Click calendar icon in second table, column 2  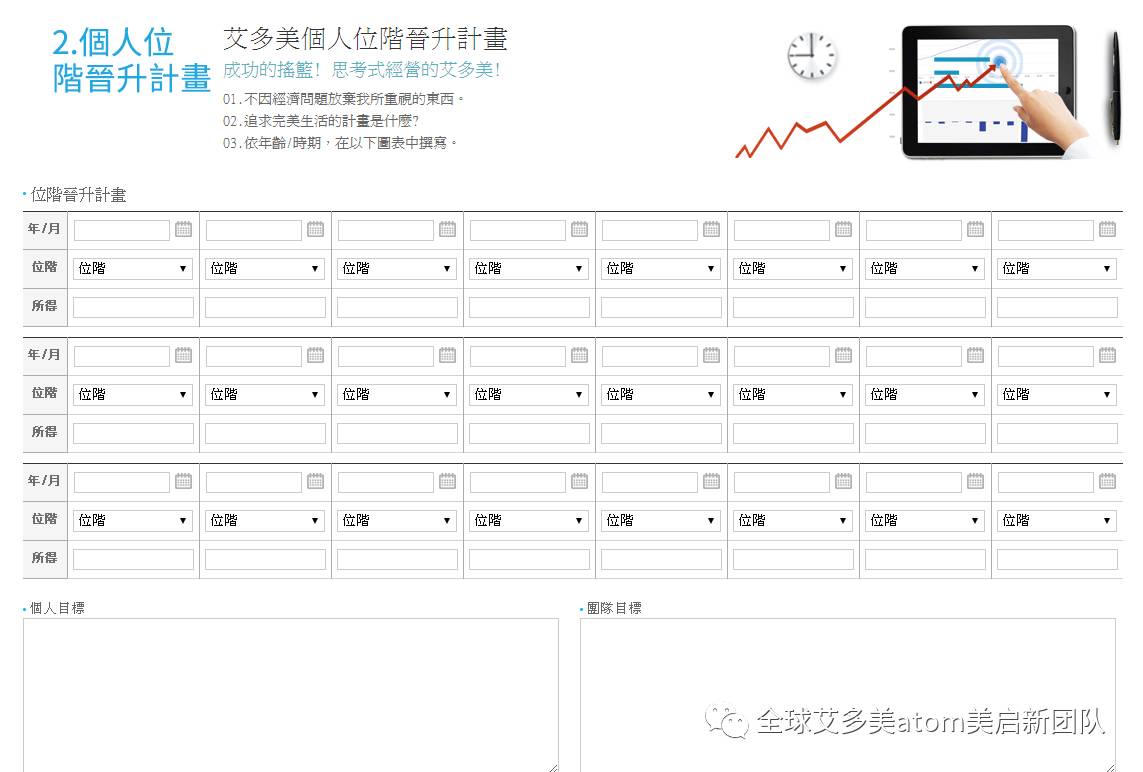[316, 356]
